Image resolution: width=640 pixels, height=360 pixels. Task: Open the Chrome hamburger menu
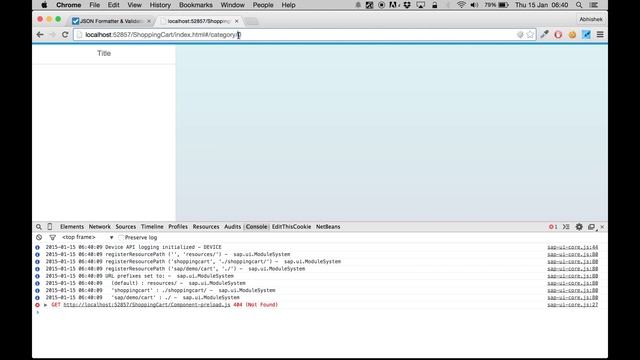pyautogui.click(x=600, y=35)
